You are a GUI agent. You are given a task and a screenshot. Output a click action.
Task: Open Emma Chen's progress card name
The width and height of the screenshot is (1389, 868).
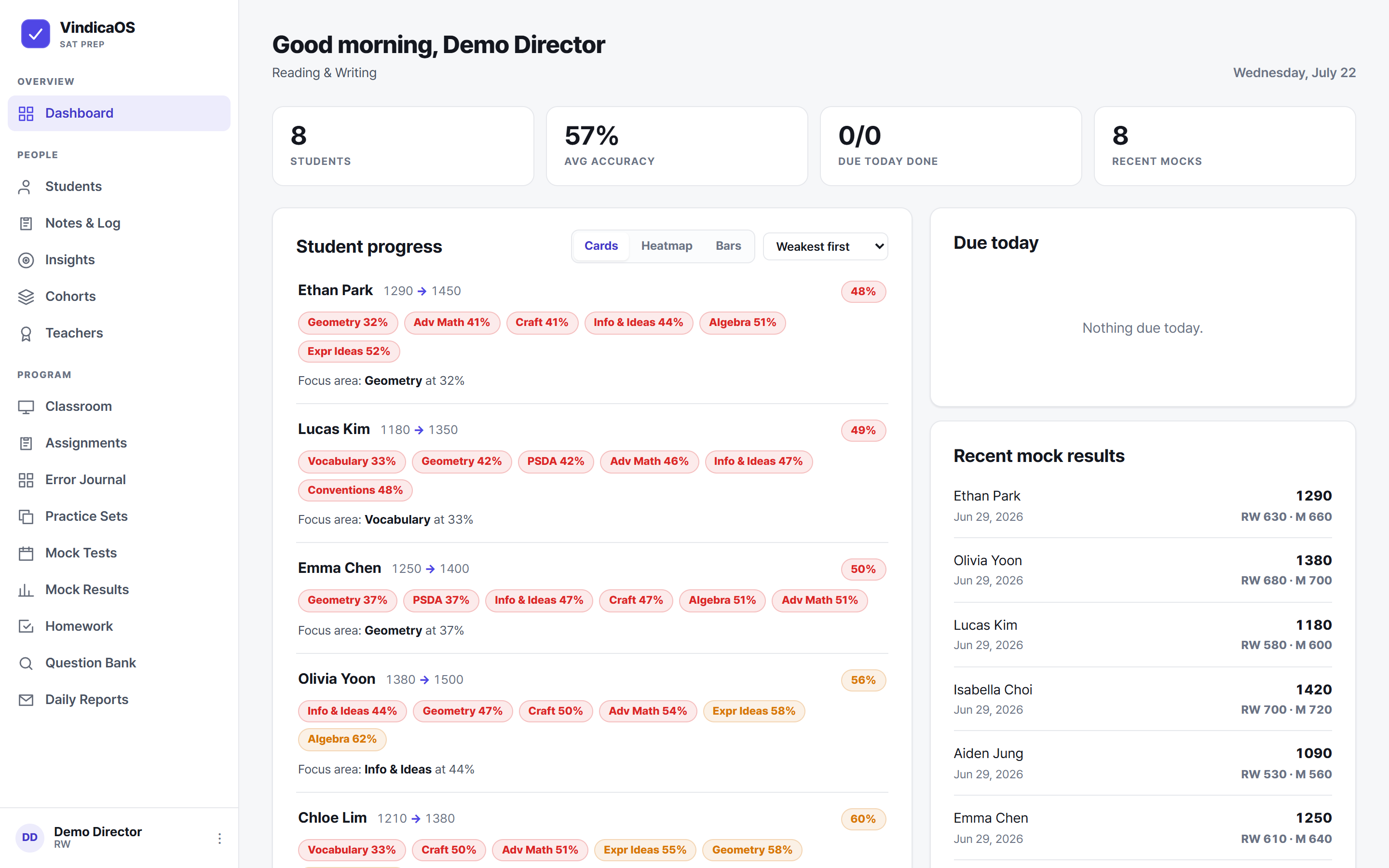coord(339,569)
